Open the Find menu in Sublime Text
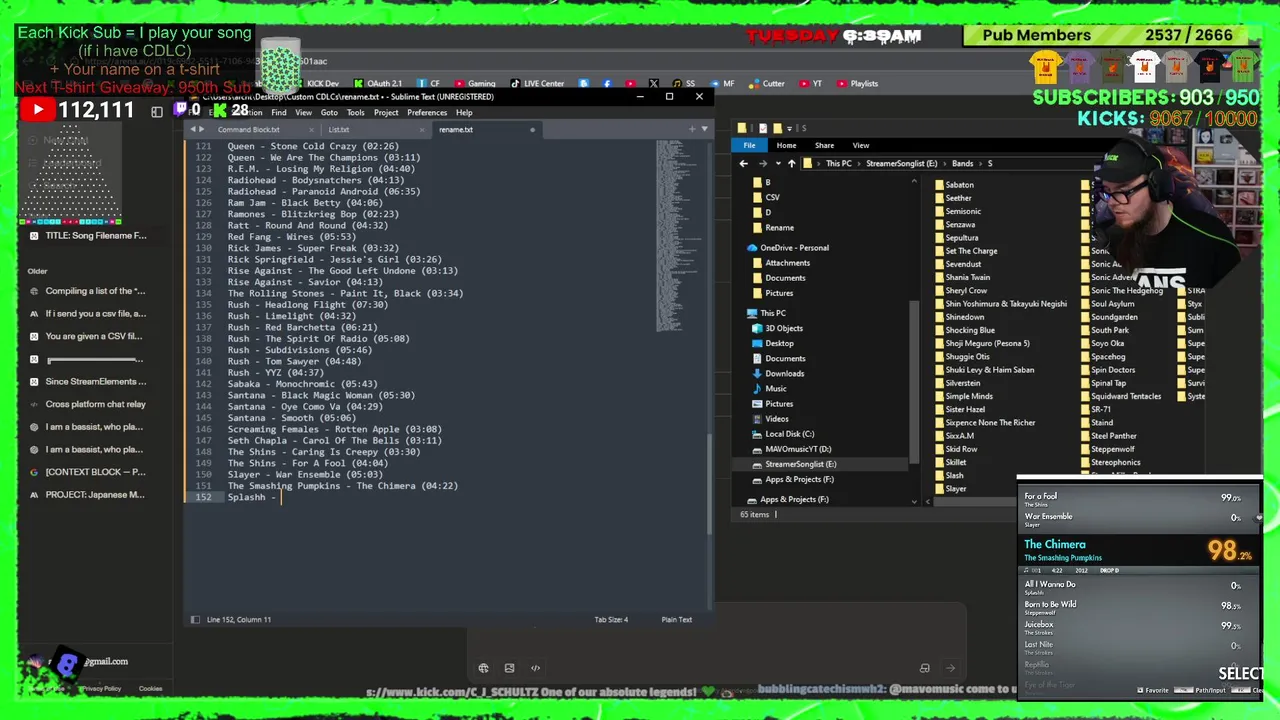 pyautogui.click(x=279, y=112)
